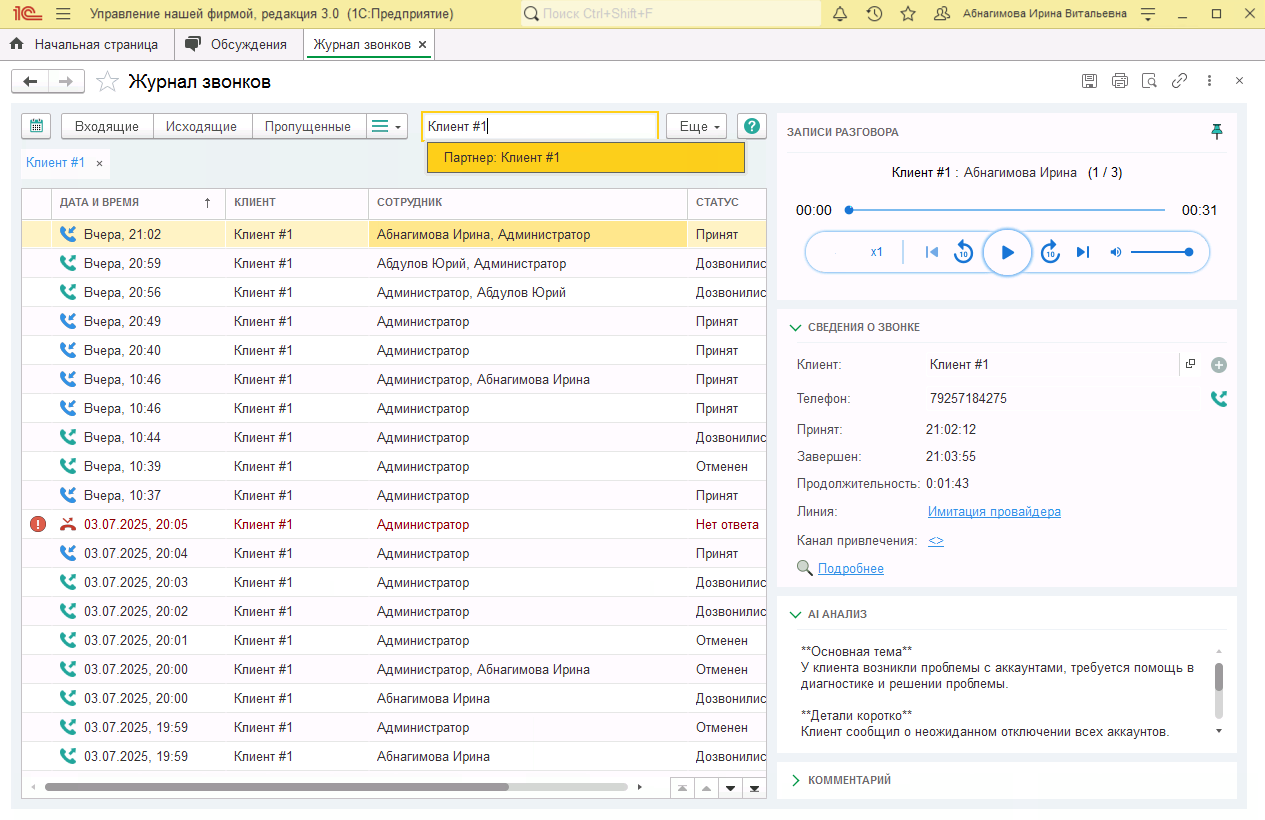Screen dimensions: 1265x820
Task: Click the print icon in form header
Action: 1120,81
